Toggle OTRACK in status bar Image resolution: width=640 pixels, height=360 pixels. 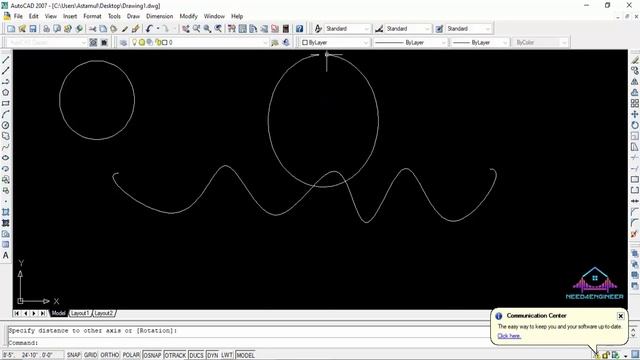point(175,355)
